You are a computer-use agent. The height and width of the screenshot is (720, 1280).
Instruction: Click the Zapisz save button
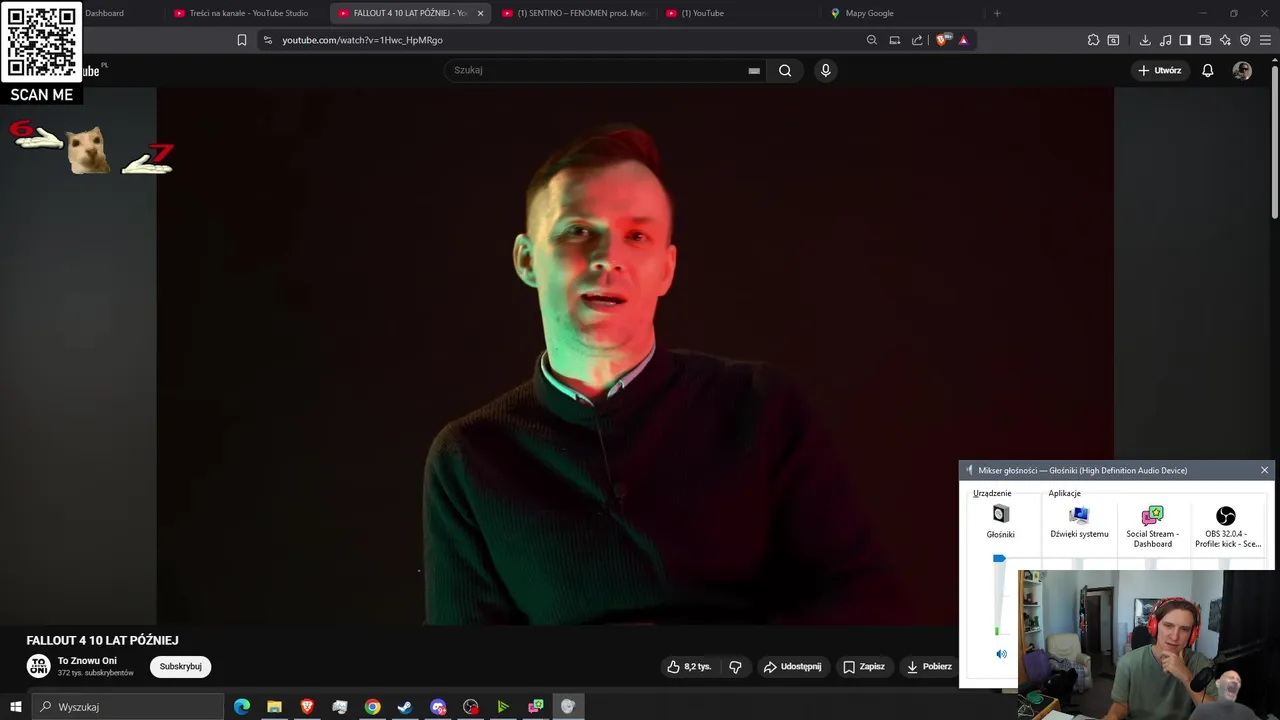pos(864,666)
